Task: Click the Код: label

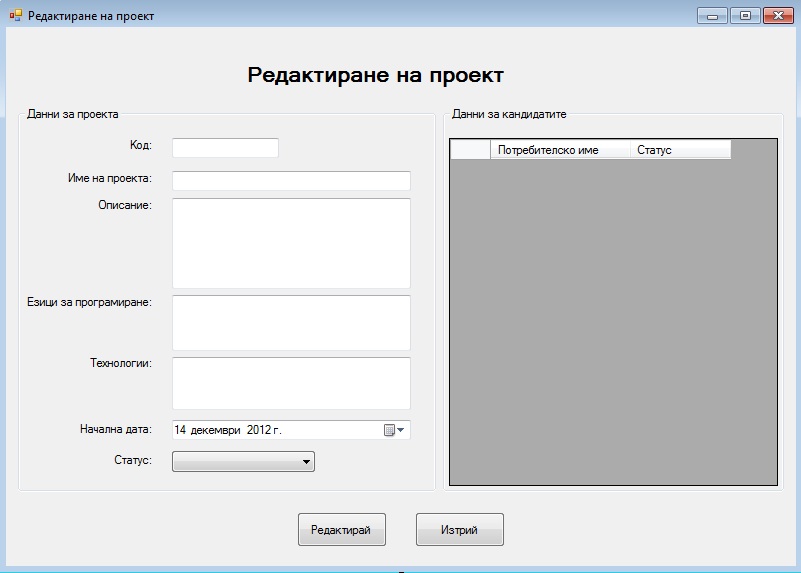Action: click(x=140, y=145)
